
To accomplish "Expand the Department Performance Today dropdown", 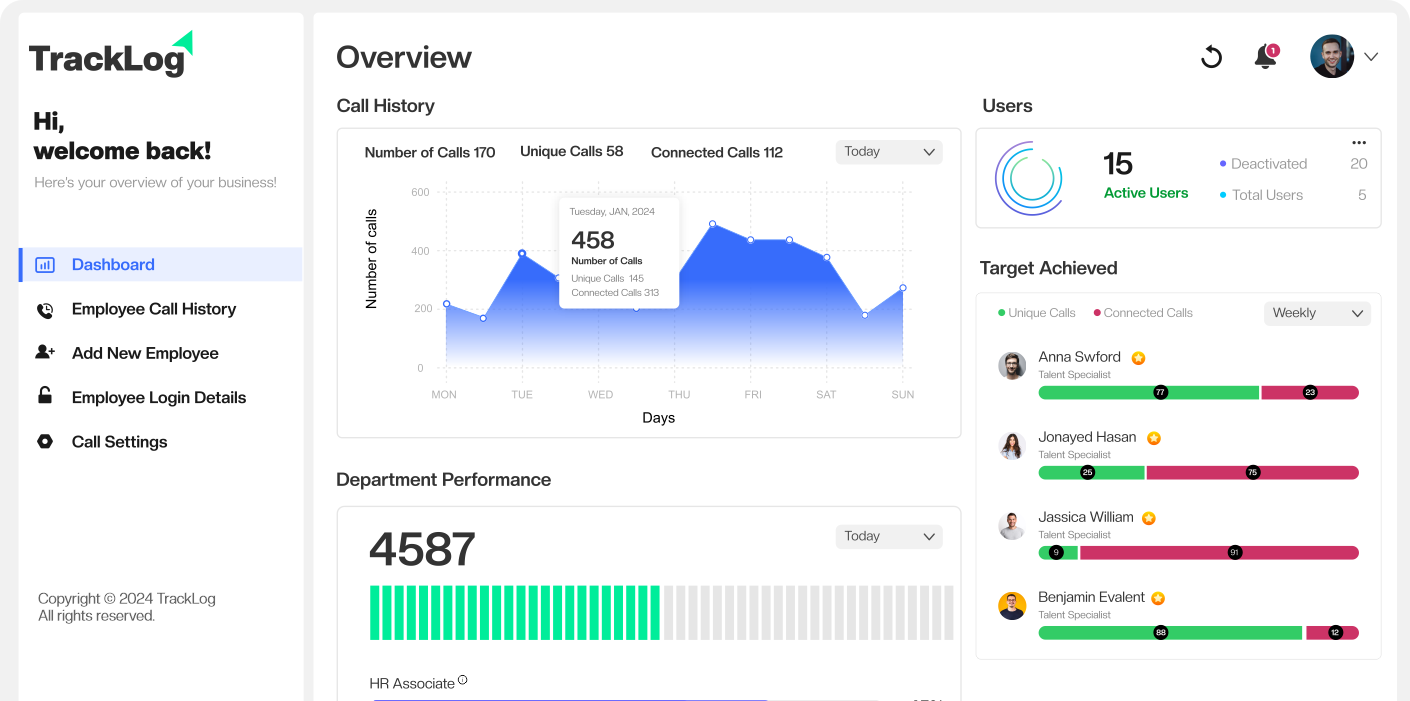I will click(888, 537).
